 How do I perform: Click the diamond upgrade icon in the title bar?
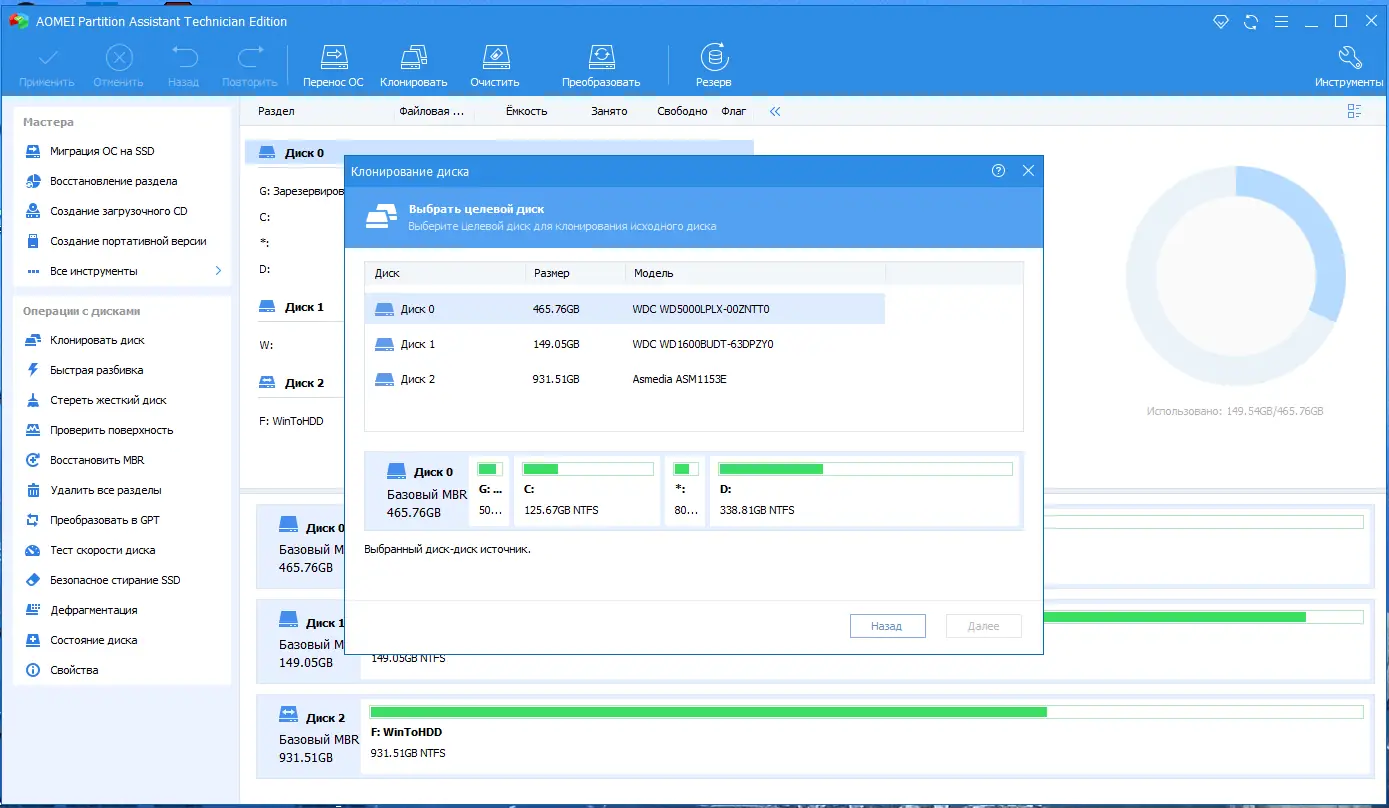(x=1221, y=21)
